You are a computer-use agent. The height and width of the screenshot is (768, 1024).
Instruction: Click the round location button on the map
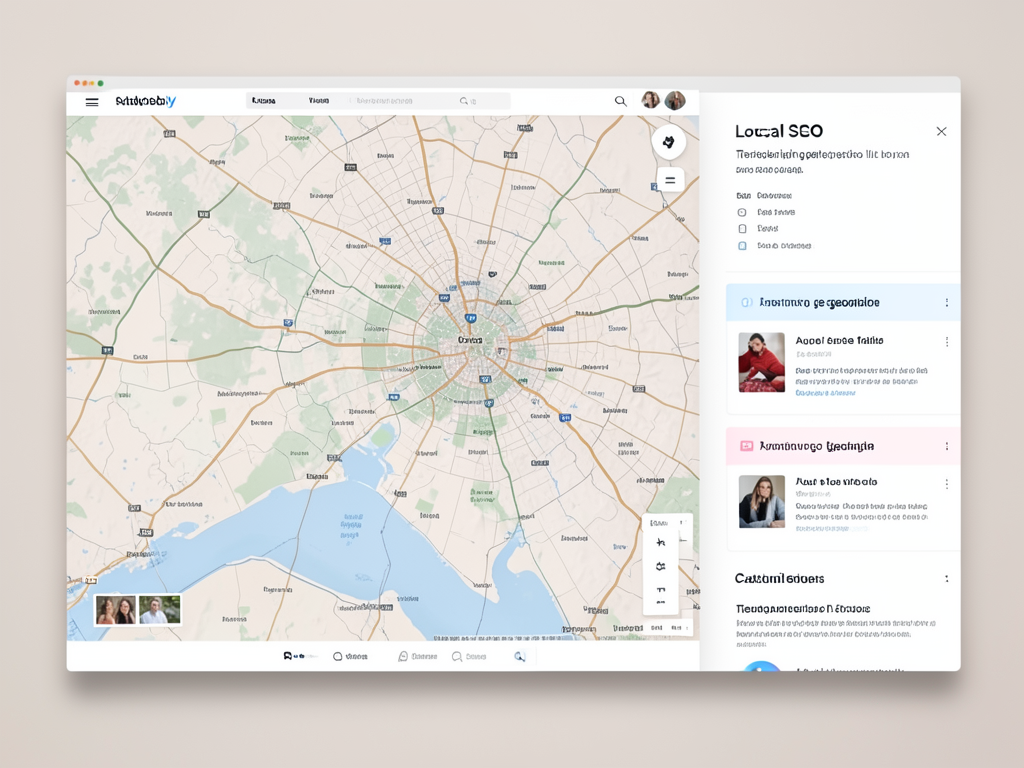click(669, 142)
